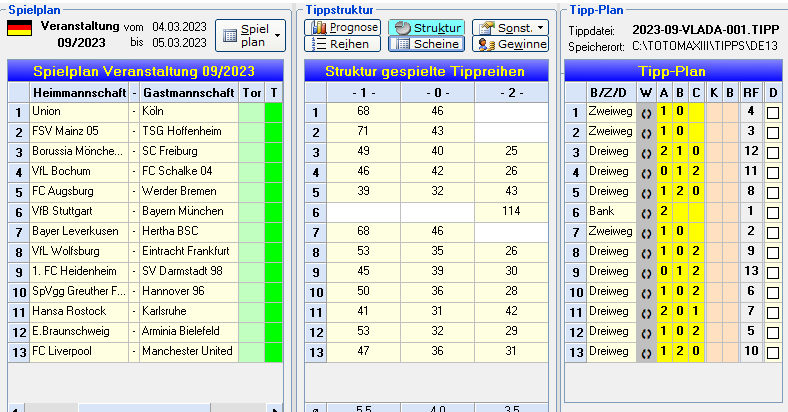Click the yellow A tip cell in row 6 showing 2
The image size is (788, 412).
click(664, 213)
